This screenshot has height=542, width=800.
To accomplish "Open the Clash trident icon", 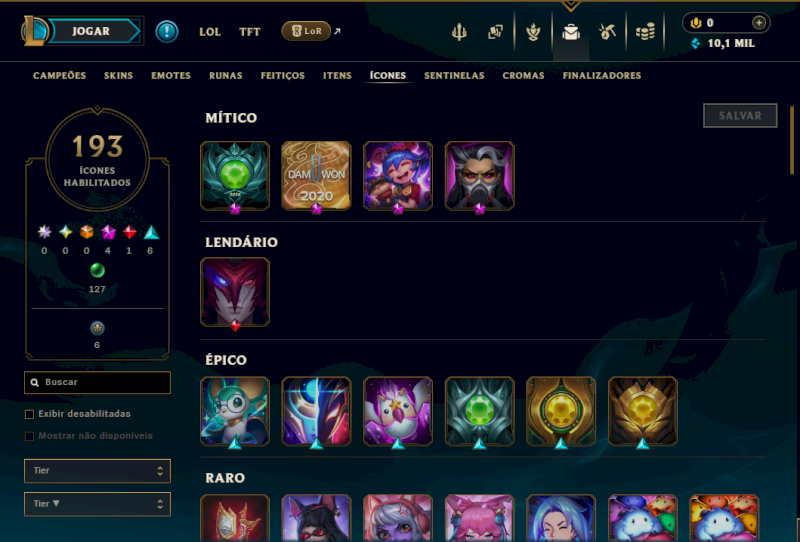I will pos(459,32).
